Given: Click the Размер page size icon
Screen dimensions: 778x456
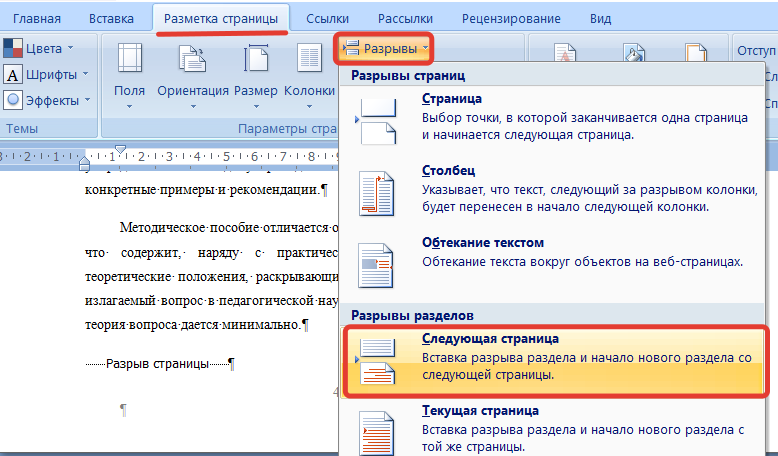Looking at the screenshot, I should tap(256, 62).
